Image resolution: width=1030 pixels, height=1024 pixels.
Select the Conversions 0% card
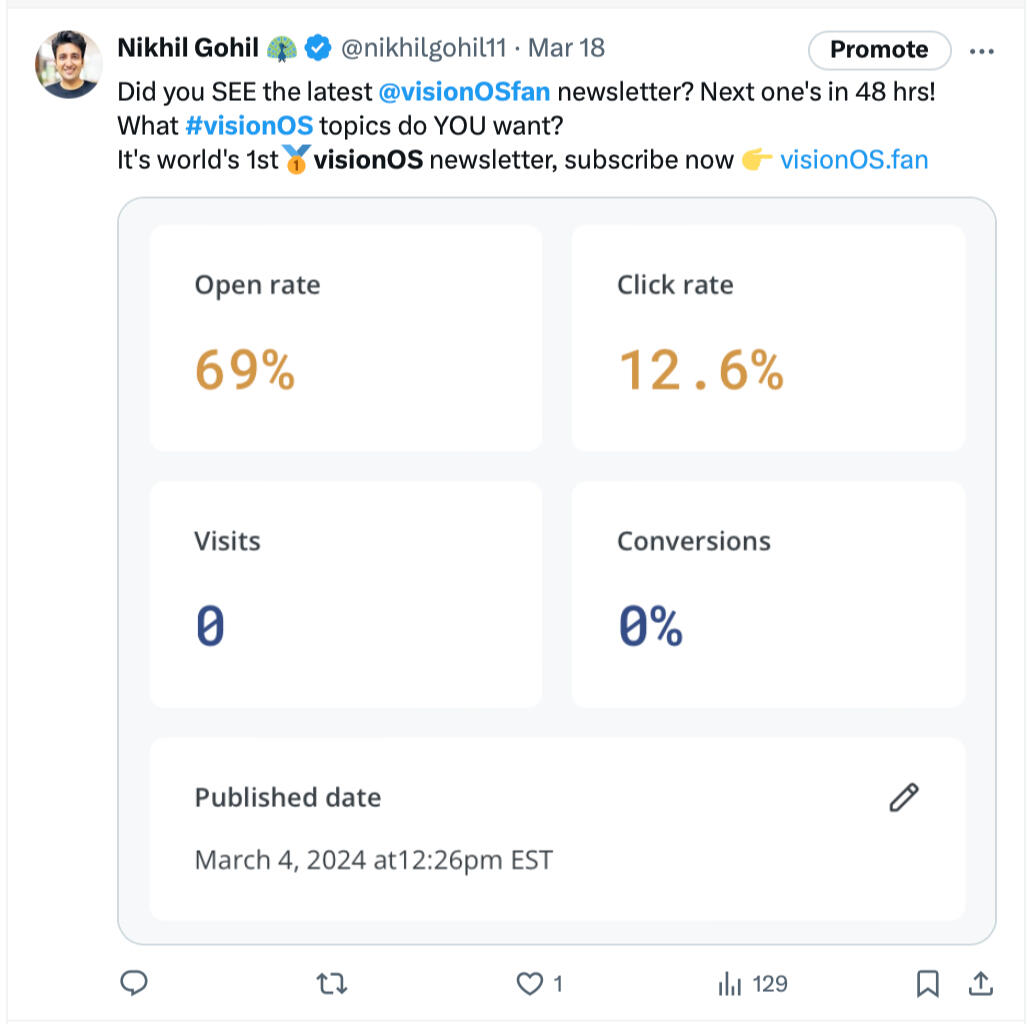click(x=768, y=594)
